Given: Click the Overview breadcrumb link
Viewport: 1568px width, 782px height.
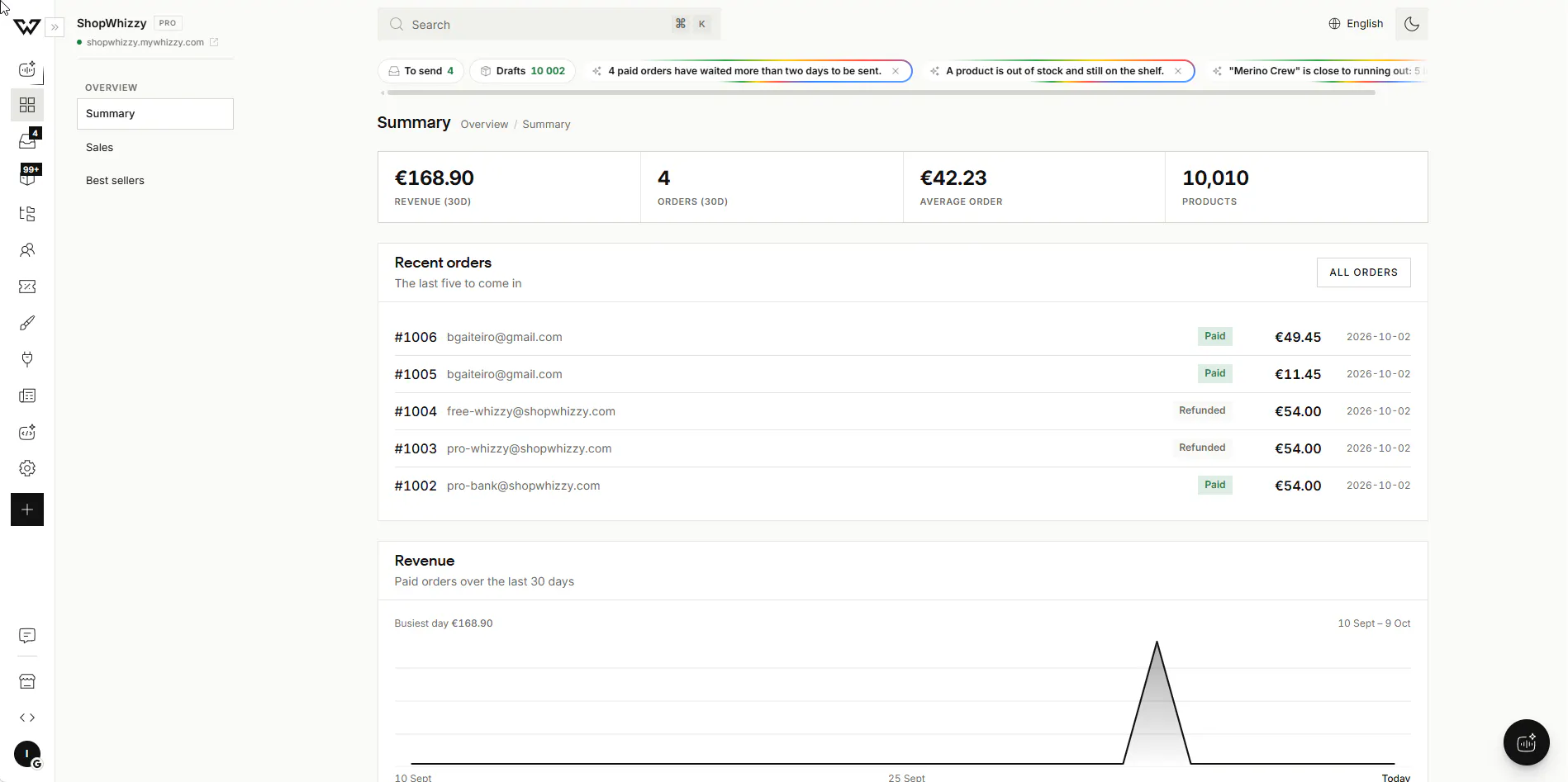Looking at the screenshot, I should pos(484,125).
